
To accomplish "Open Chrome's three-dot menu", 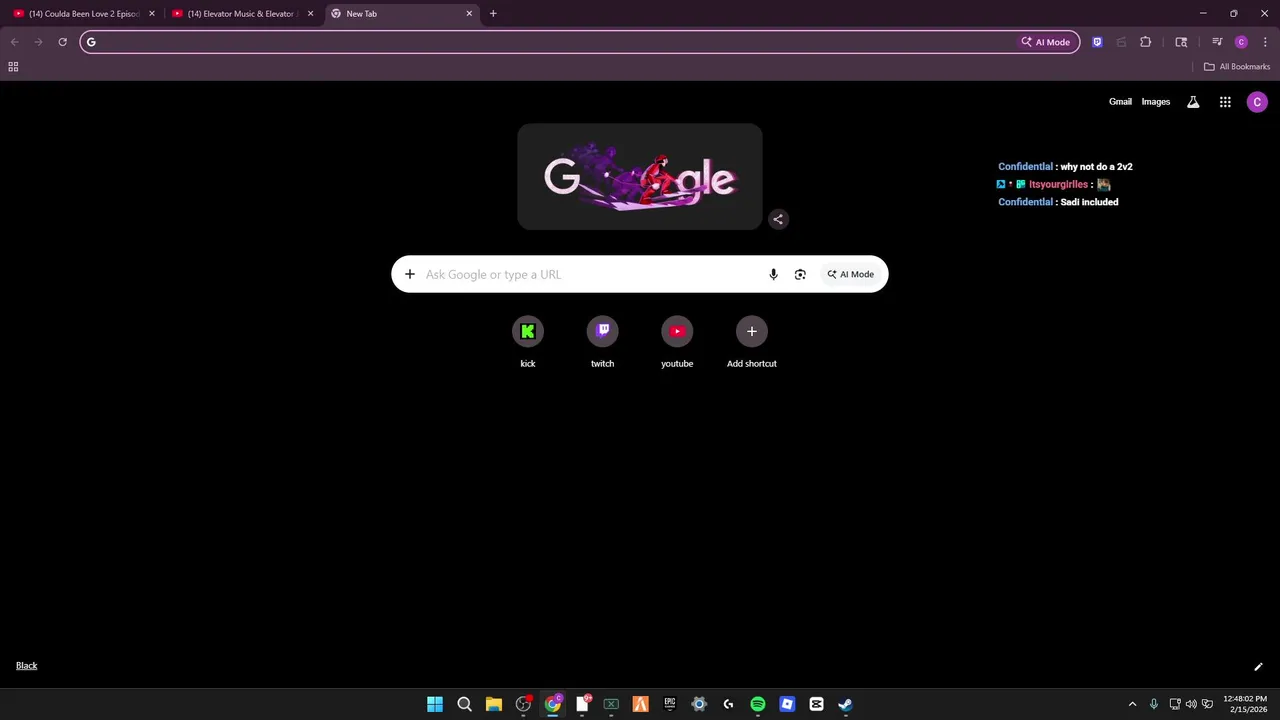I will [x=1265, y=42].
